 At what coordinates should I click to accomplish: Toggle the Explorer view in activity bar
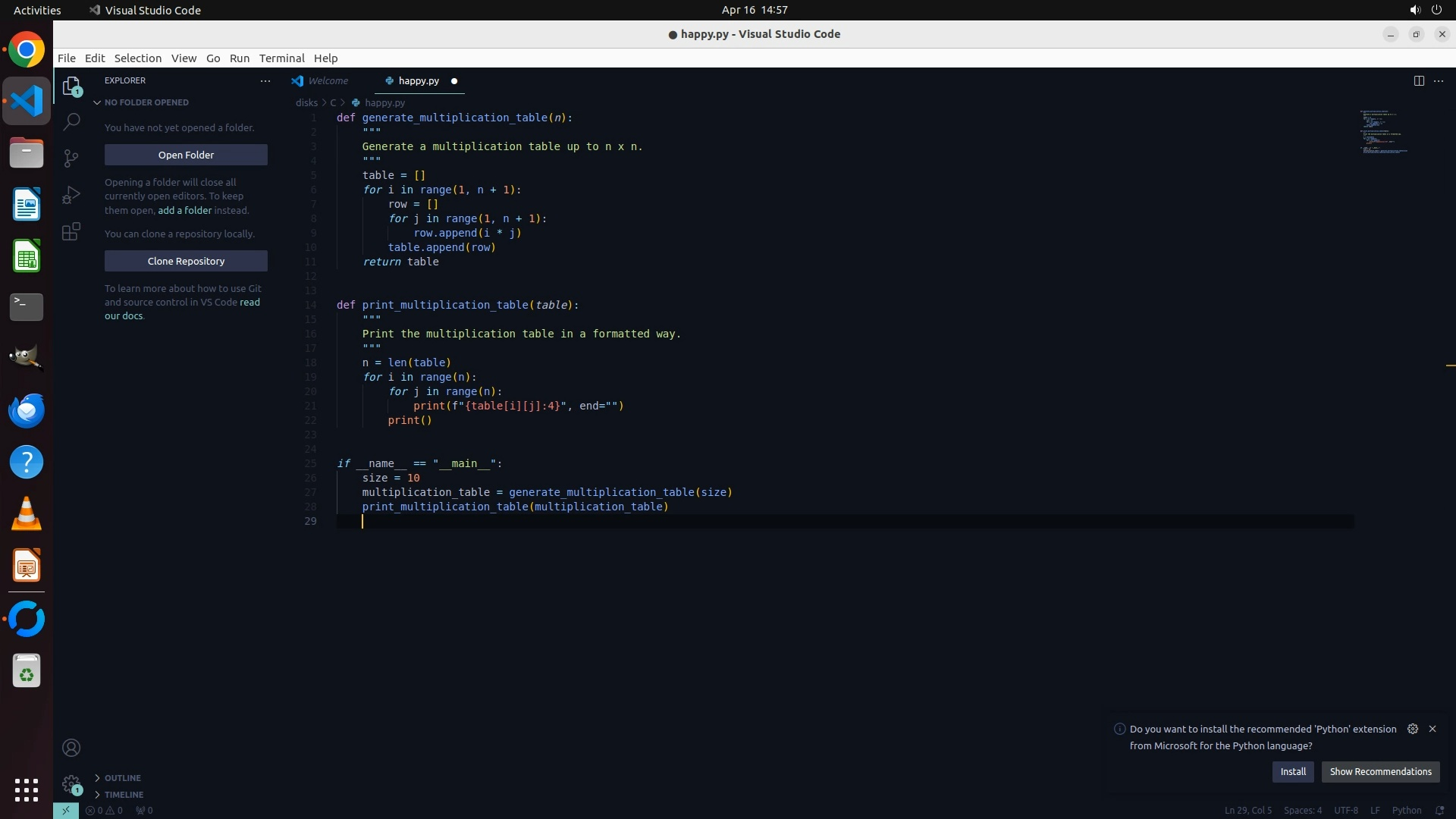71,86
